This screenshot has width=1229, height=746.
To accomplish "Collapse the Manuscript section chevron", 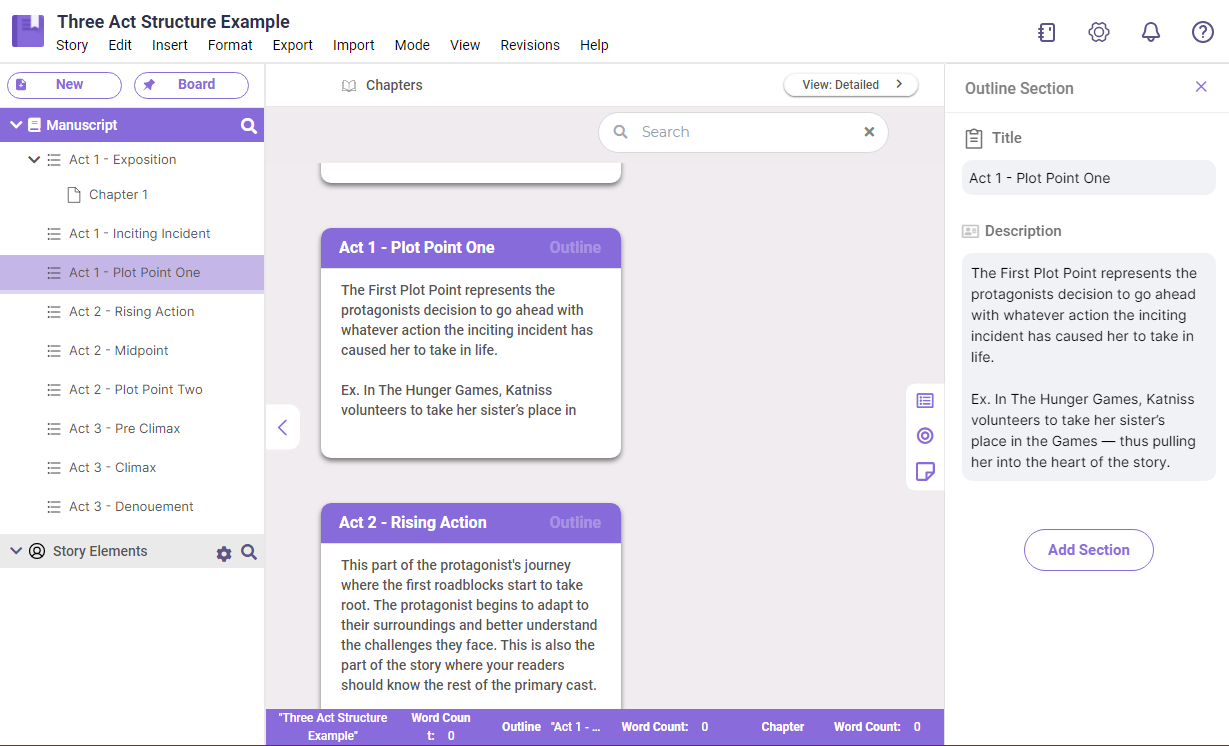I will 16,125.
